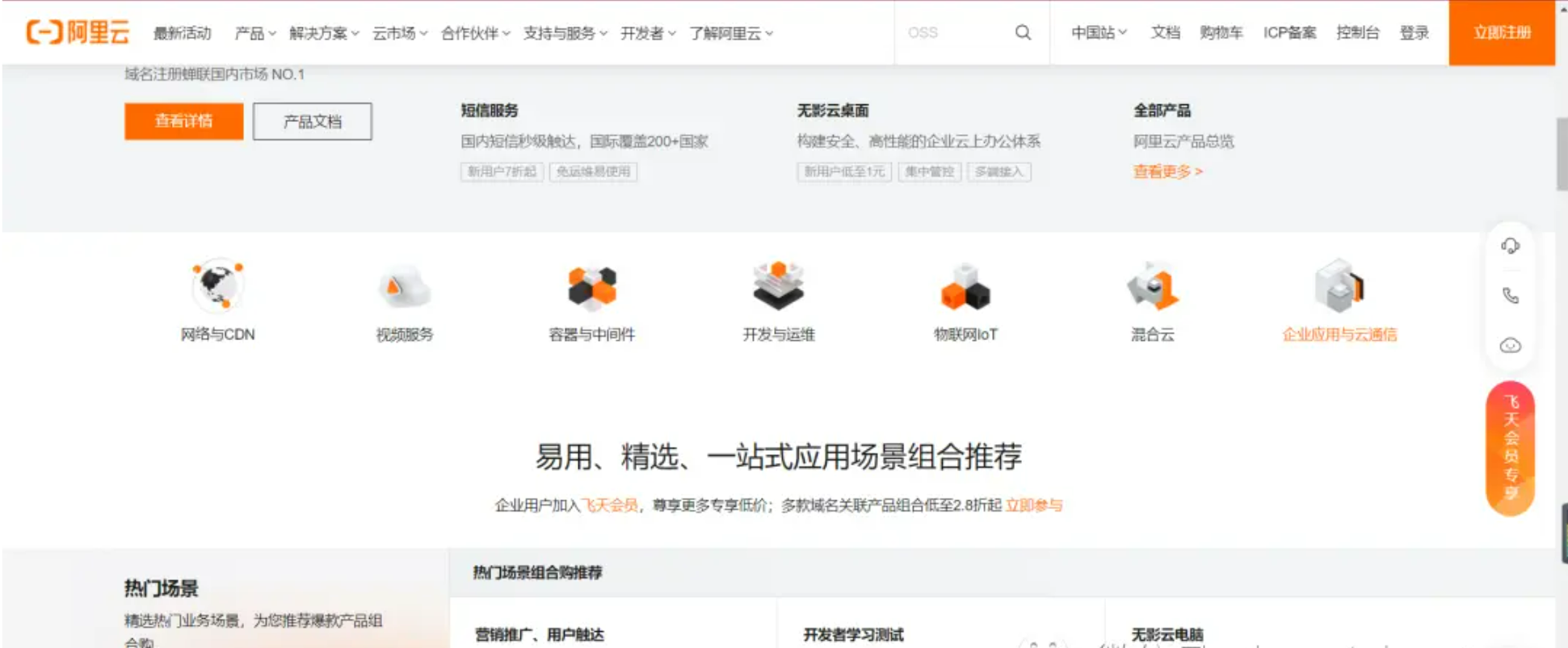Image resolution: width=1568 pixels, height=648 pixels.
Task: Open the 容器与中间件 category icon
Action: (x=592, y=288)
